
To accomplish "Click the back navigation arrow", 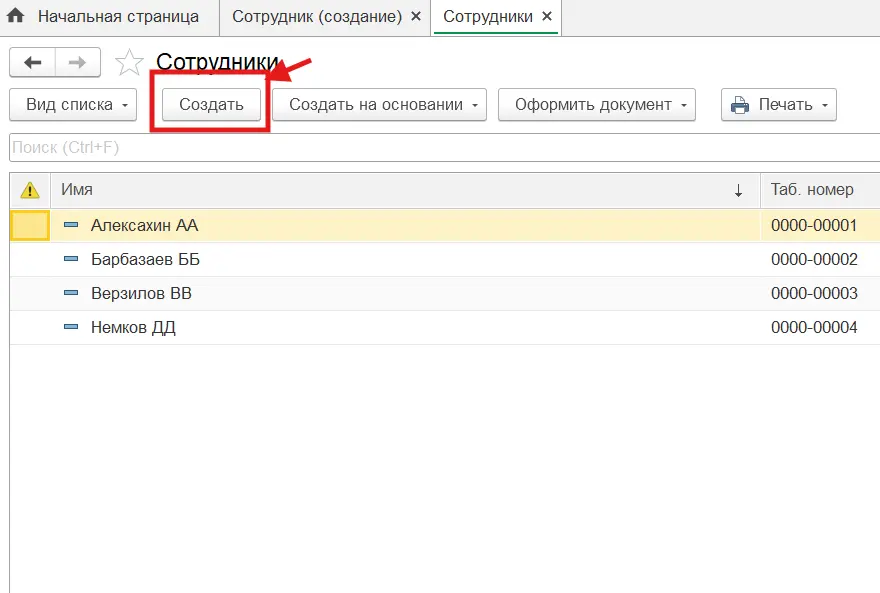I will point(32,62).
